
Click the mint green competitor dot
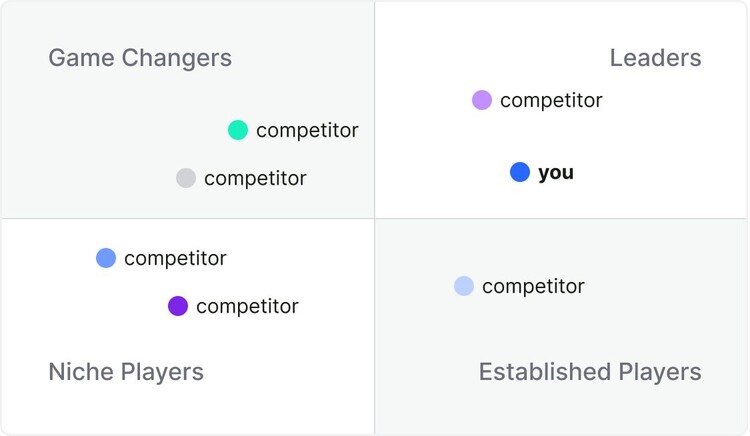[238, 130]
